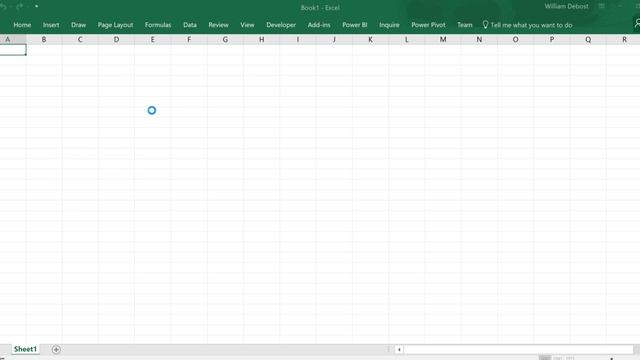Add a new sheet with the plus button
640x360 pixels.
click(56, 350)
